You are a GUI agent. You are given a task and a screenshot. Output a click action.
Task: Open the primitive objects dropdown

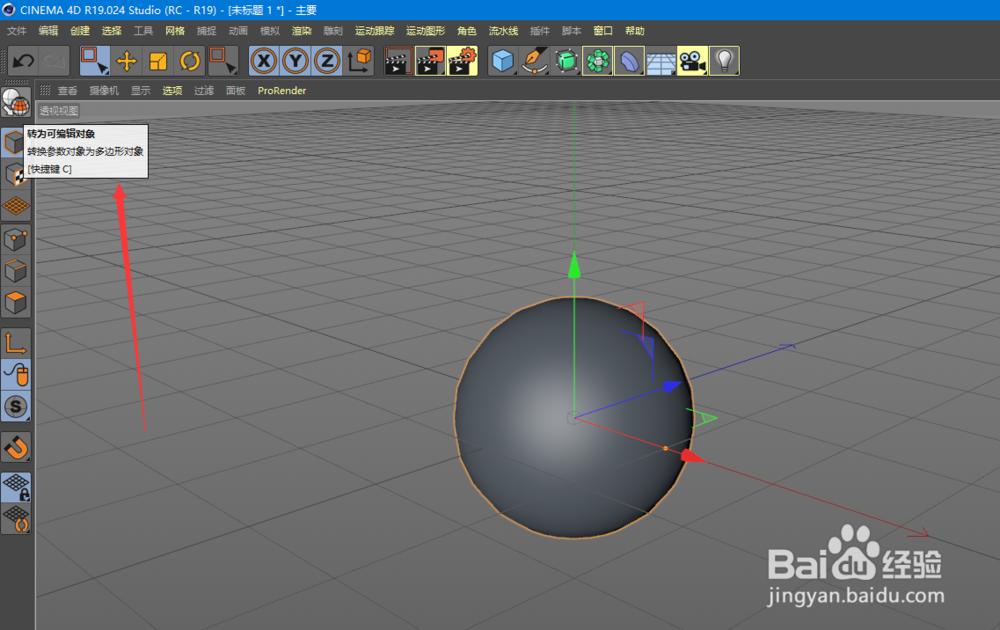(x=503, y=61)
